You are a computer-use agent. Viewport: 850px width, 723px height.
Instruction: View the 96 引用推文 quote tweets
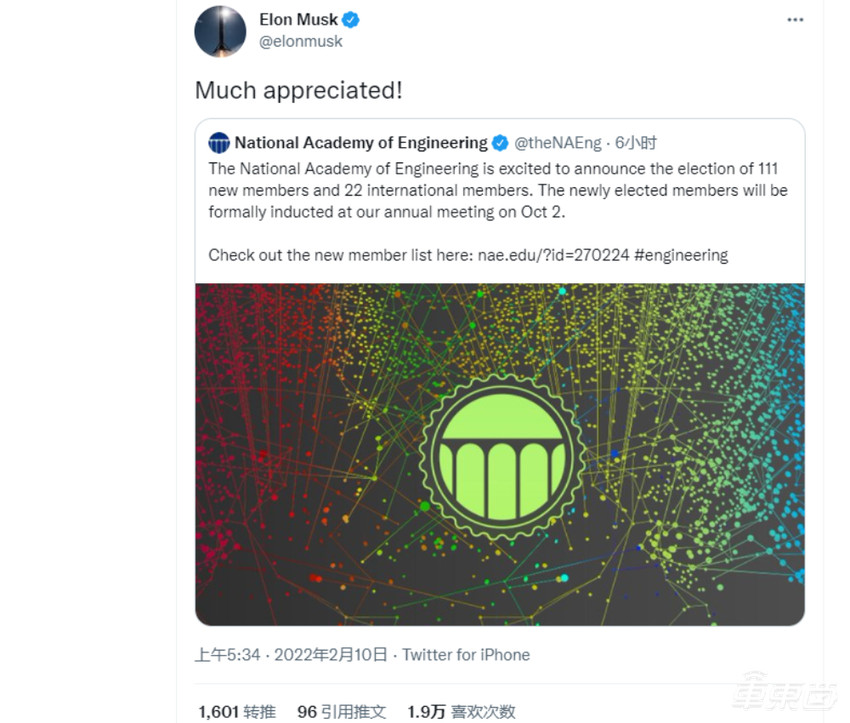pyautogui.click(x=342, y=711)
